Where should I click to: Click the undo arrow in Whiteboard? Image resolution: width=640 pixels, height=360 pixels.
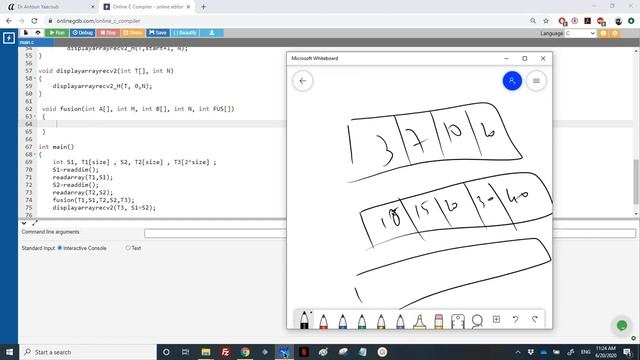(x=516, y=319)
